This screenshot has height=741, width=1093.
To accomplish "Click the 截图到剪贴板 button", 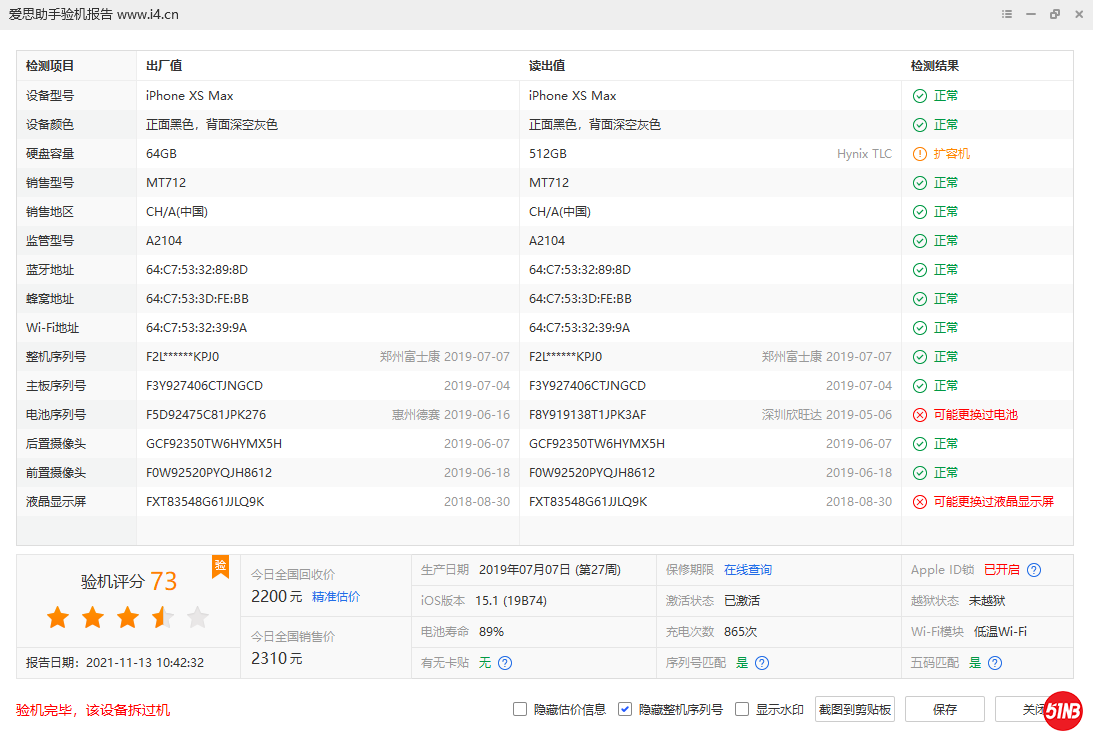I will 854,709.
